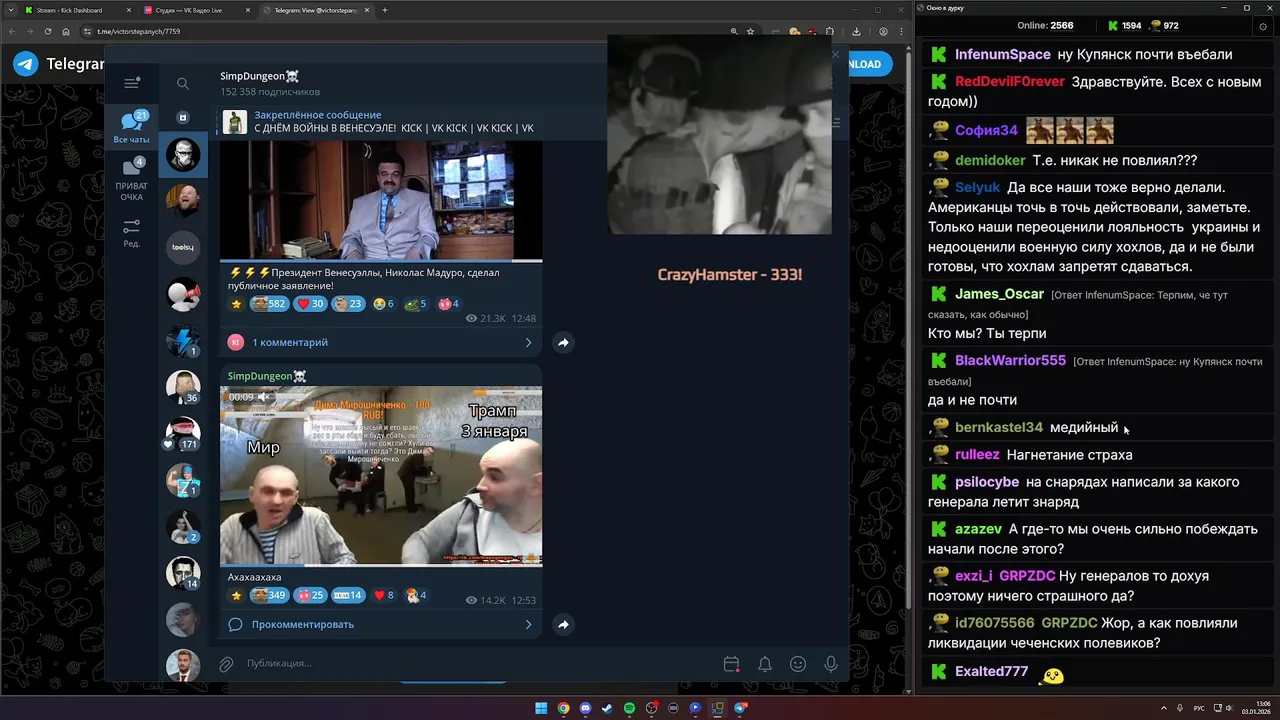This screenshot has width=1280, height=720.
Task: Open system tray hidden icons chevron
Action: pyautogui.click(x=1164, y=708)
